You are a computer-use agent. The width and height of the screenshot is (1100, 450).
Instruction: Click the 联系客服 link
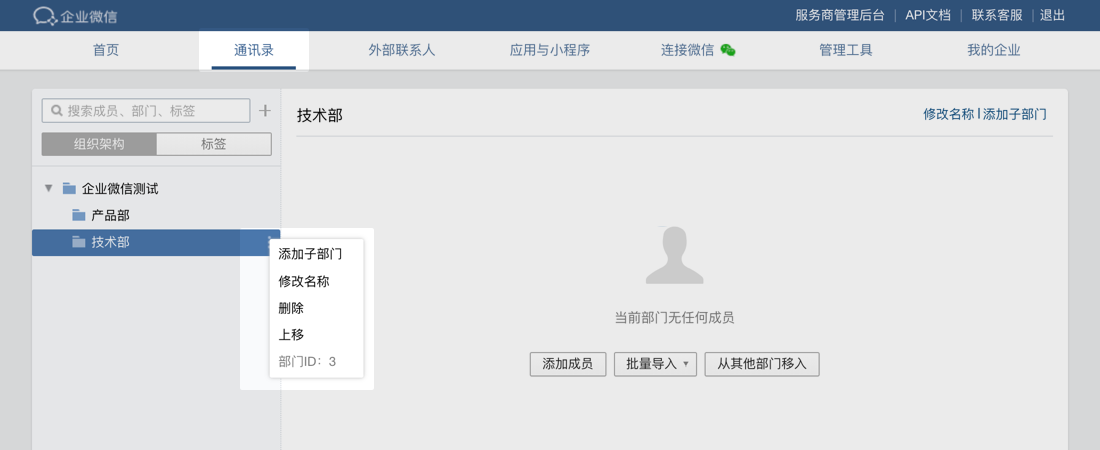click(997, 15)
